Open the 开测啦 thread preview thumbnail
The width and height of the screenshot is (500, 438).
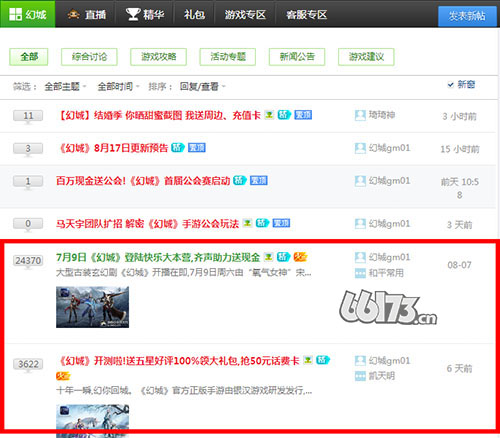click(x=92, y=421)
